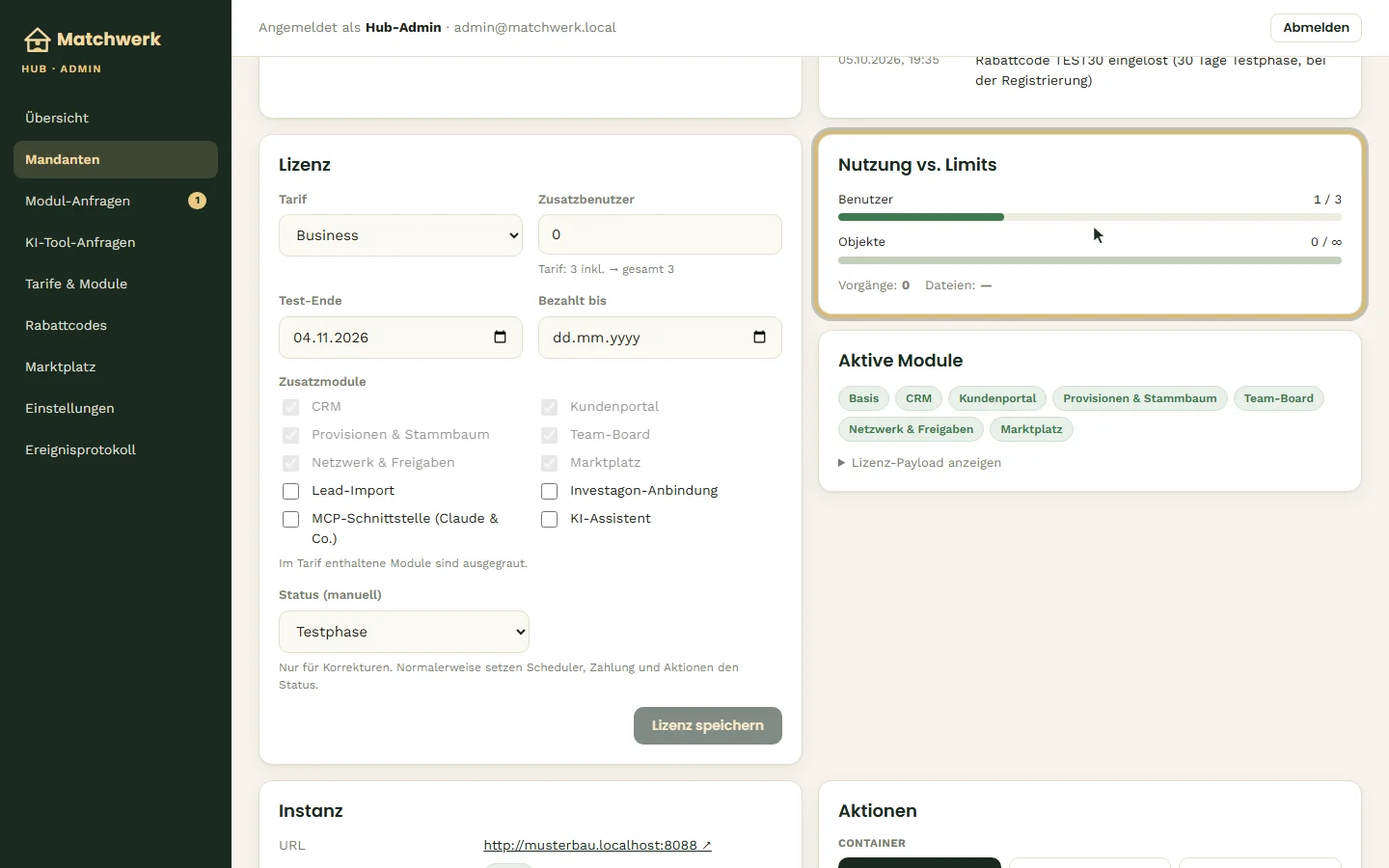This screenshot has width=1389, height=868.
Task: Expand Lizenz-Payload anzeigen disclosure
Action: (x=920, y=463)
